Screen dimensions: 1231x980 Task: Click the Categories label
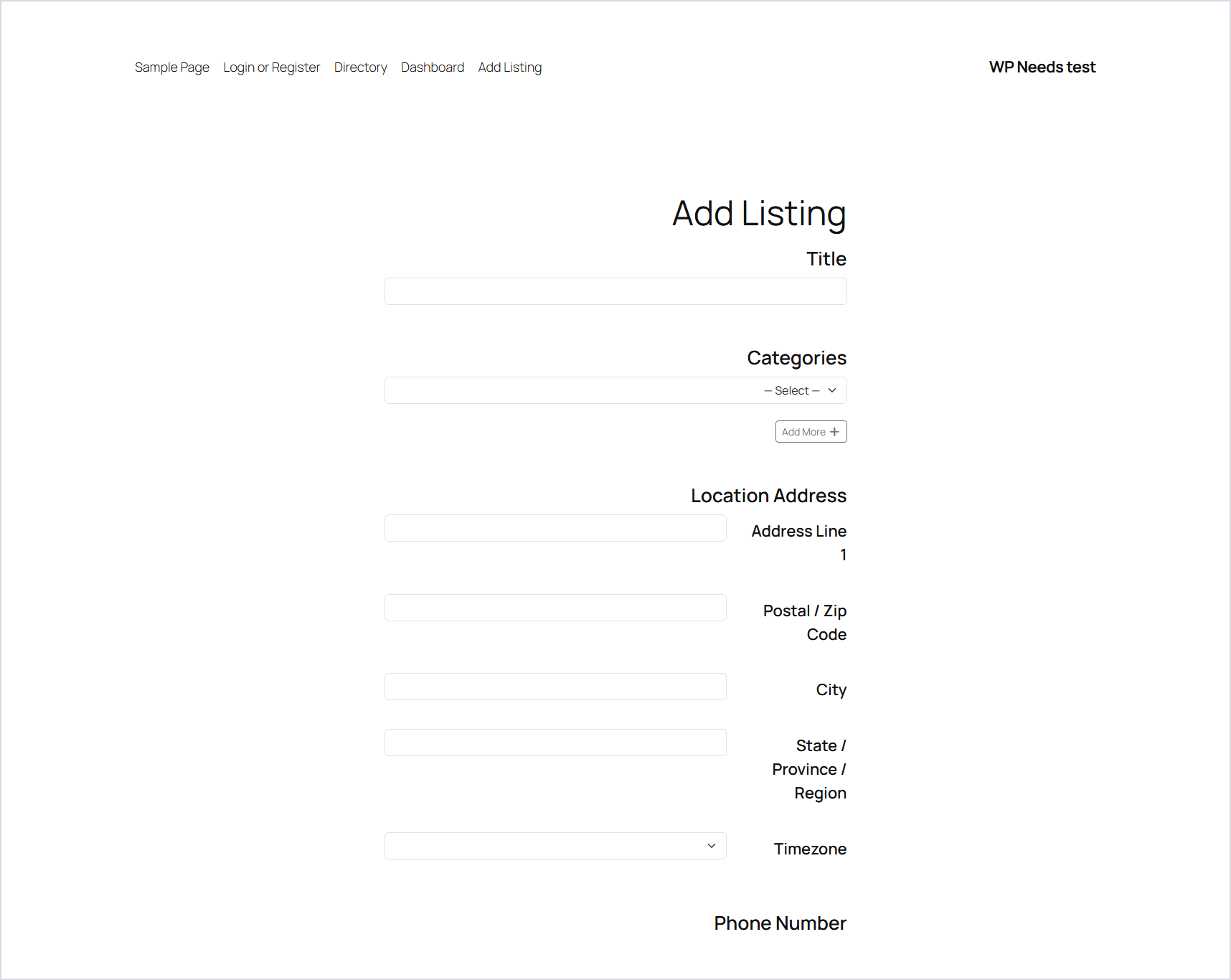click(796, 358)
